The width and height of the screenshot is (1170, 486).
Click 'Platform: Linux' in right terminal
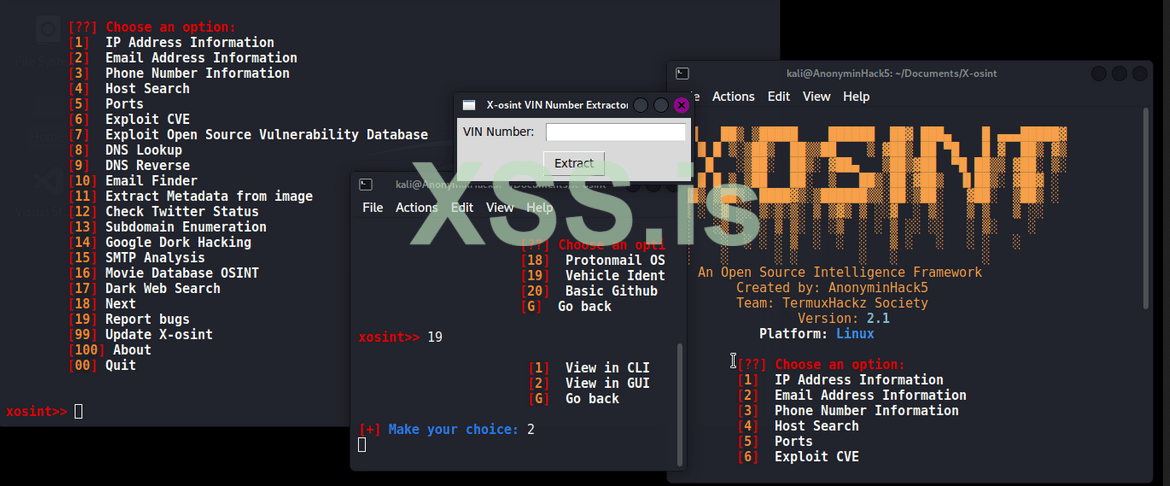tap(816, 334)
